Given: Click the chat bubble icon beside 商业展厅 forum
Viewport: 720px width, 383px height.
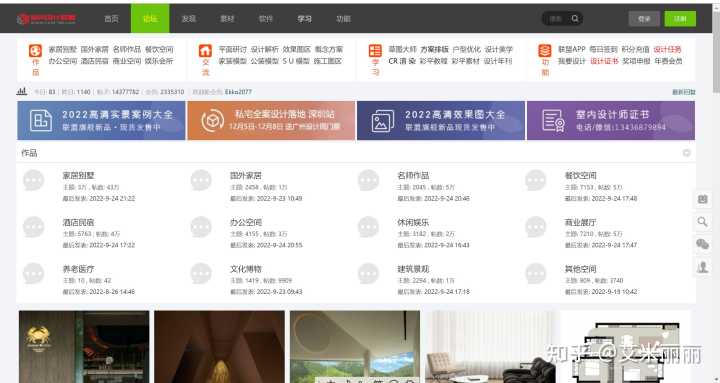Looking at the screenshot, I should tap(536, 227).
